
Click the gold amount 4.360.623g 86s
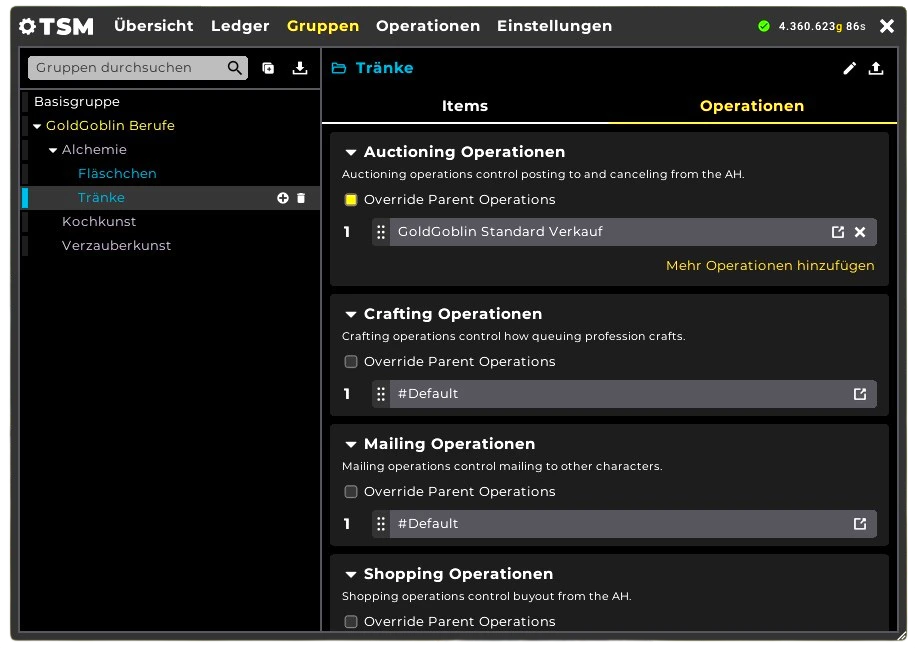pos(822,26)
